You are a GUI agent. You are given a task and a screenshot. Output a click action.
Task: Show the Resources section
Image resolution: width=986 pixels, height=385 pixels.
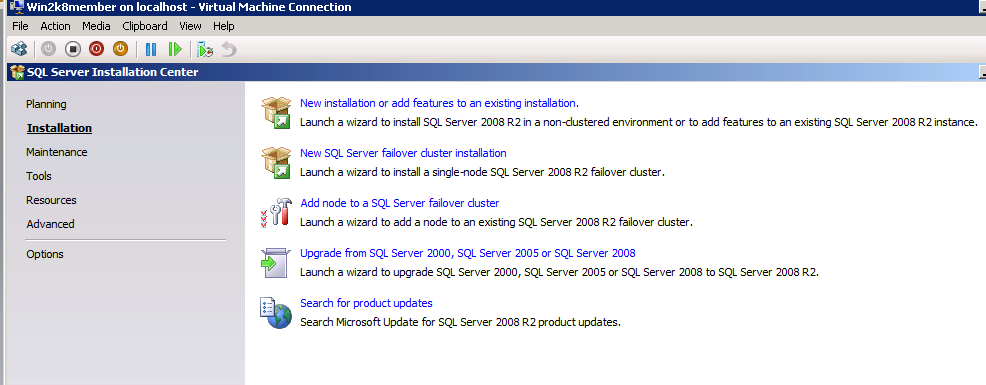click(51, 199)
